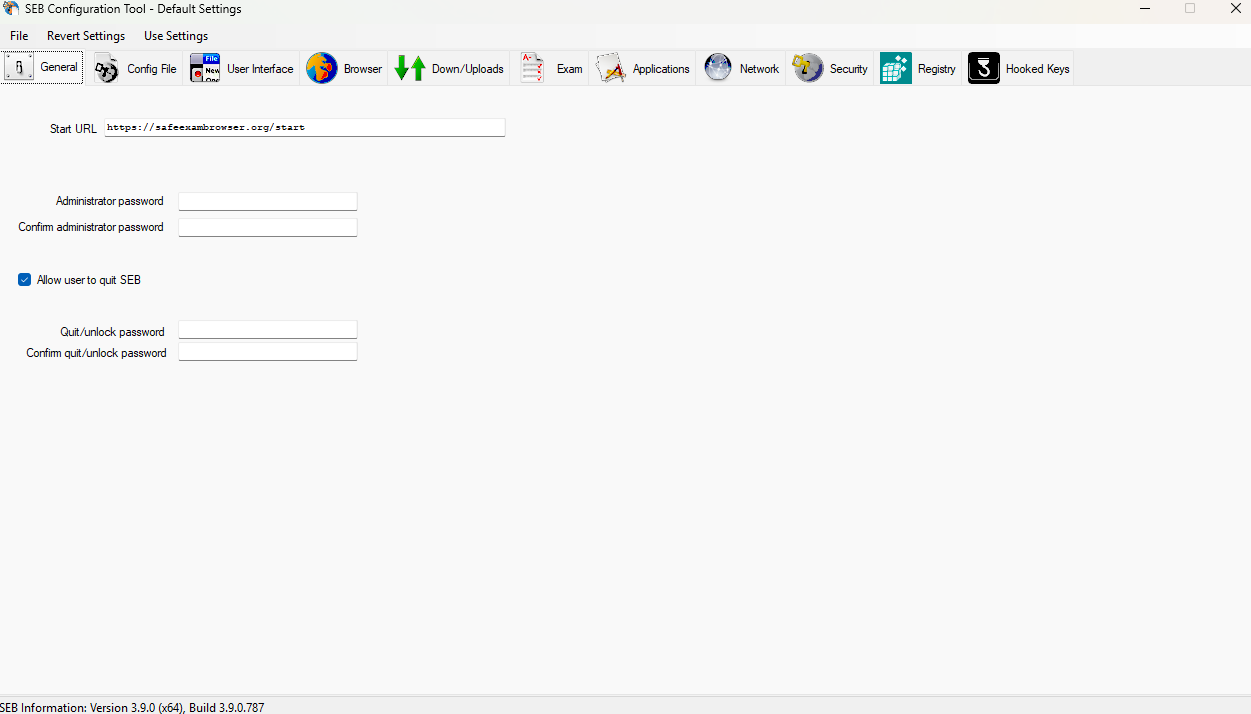The image size is (1251, 714).
Task: Open the Applications tab
Action: (643, 68)
